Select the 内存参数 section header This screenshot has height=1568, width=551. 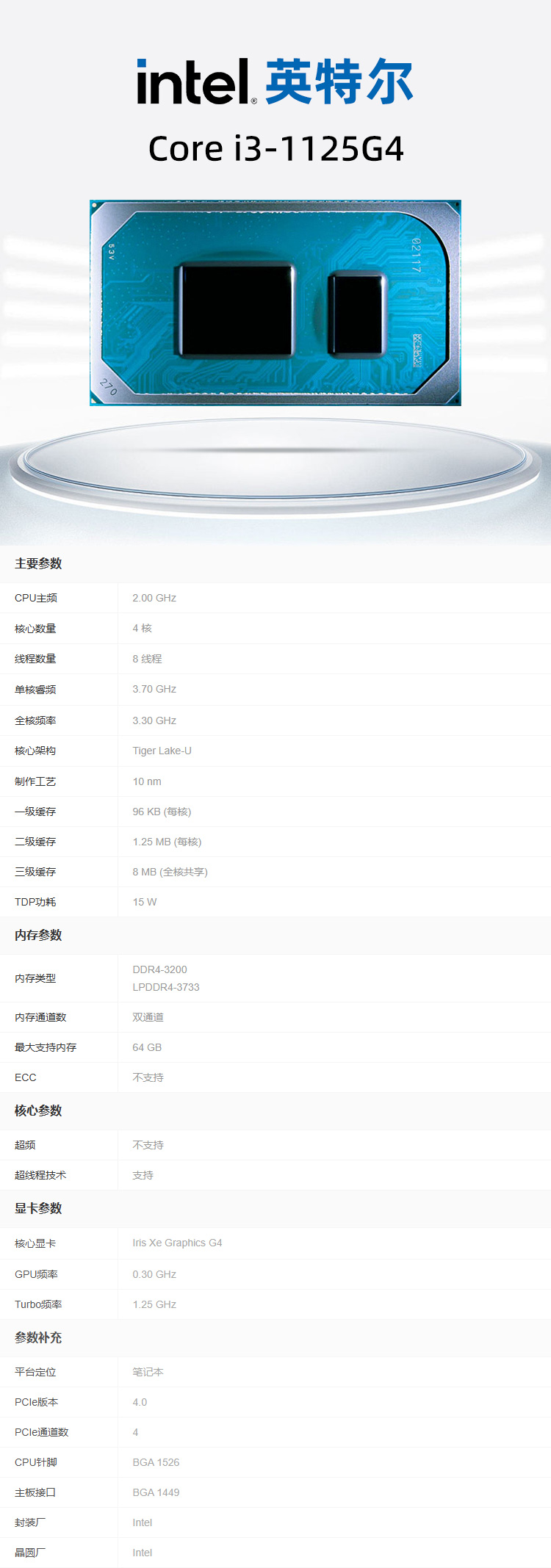[38, 935]
